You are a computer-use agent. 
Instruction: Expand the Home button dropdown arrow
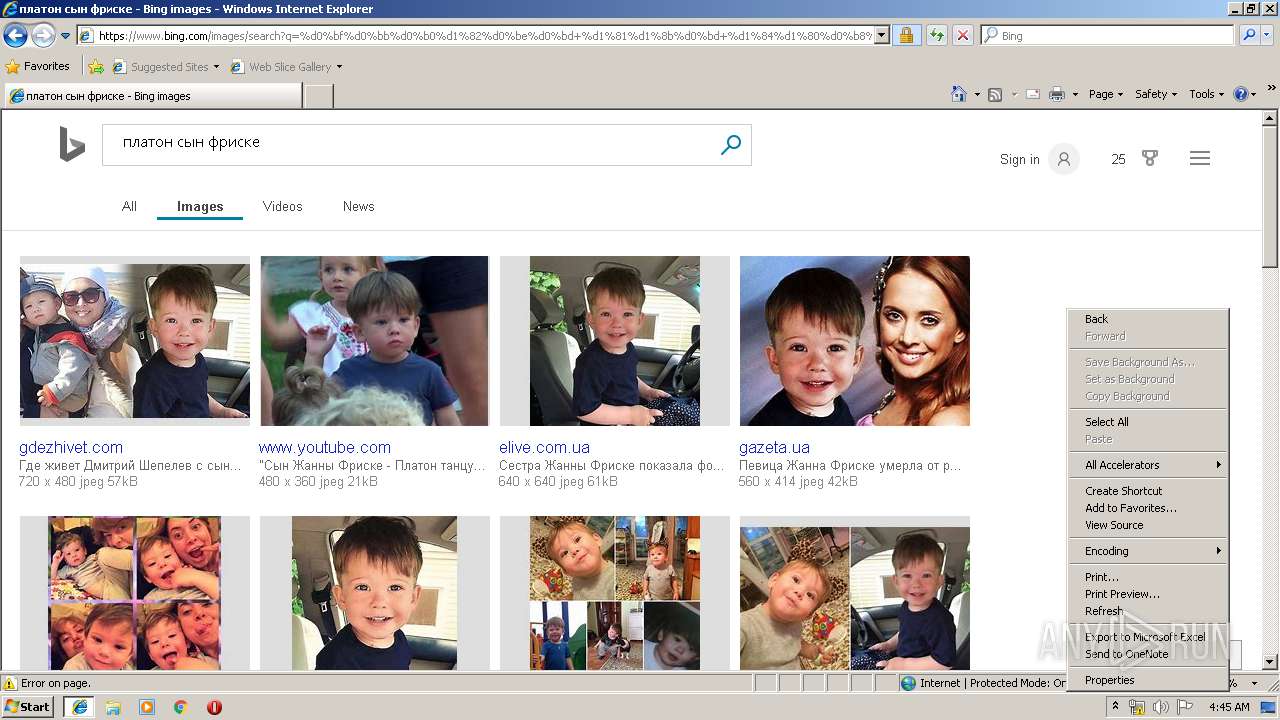[976, 94]
